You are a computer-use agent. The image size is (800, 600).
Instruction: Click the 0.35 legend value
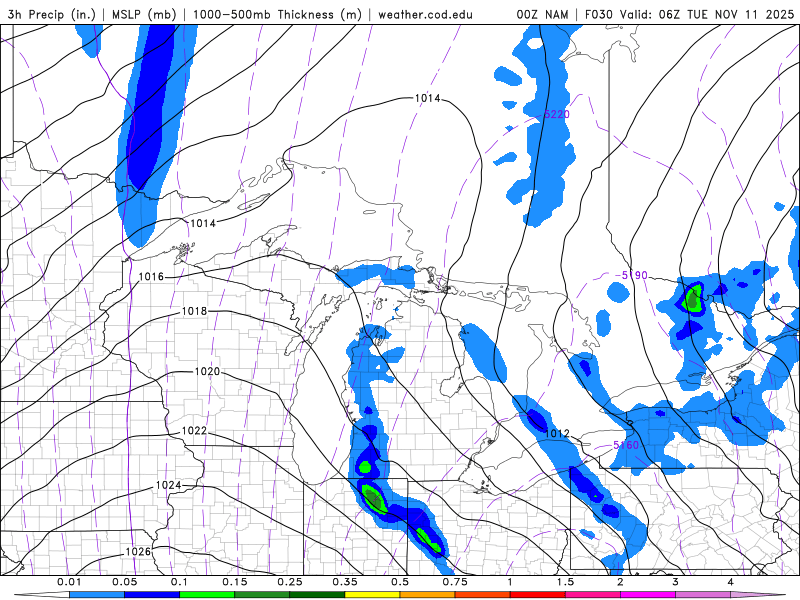(345, 582)
